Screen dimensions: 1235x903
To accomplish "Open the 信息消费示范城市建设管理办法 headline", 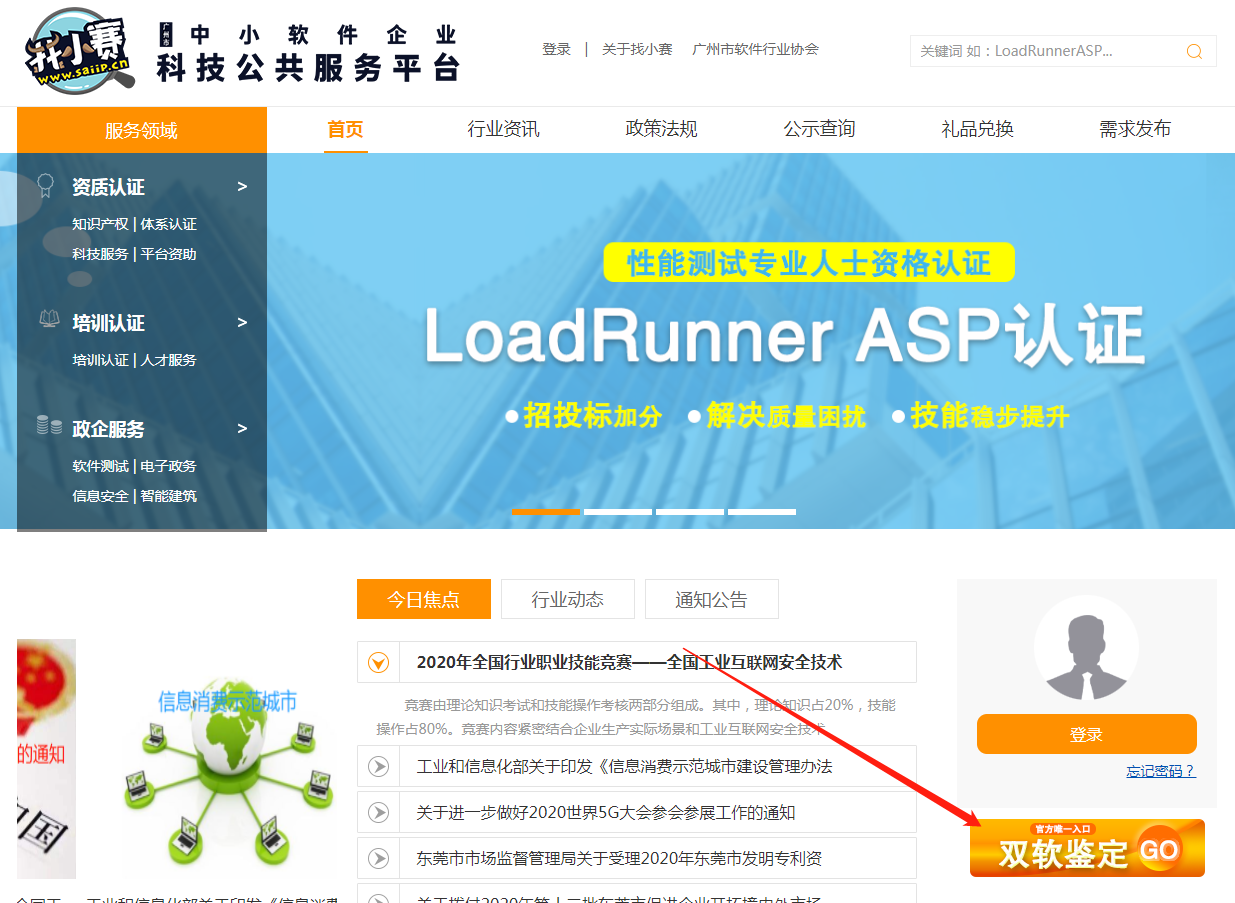I will [624, 766].
